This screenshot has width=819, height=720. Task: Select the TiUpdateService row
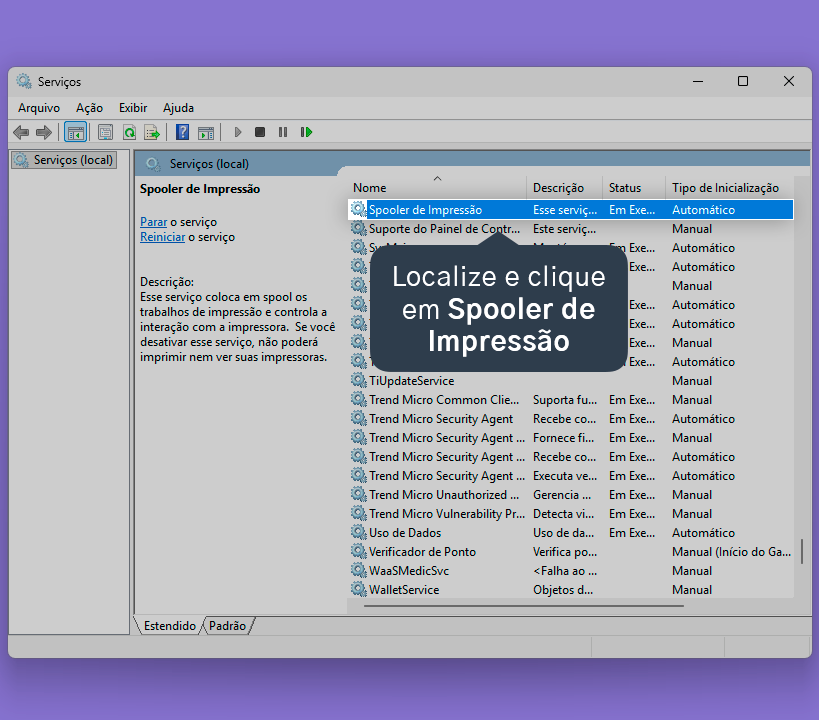click(x=570, y=380)
